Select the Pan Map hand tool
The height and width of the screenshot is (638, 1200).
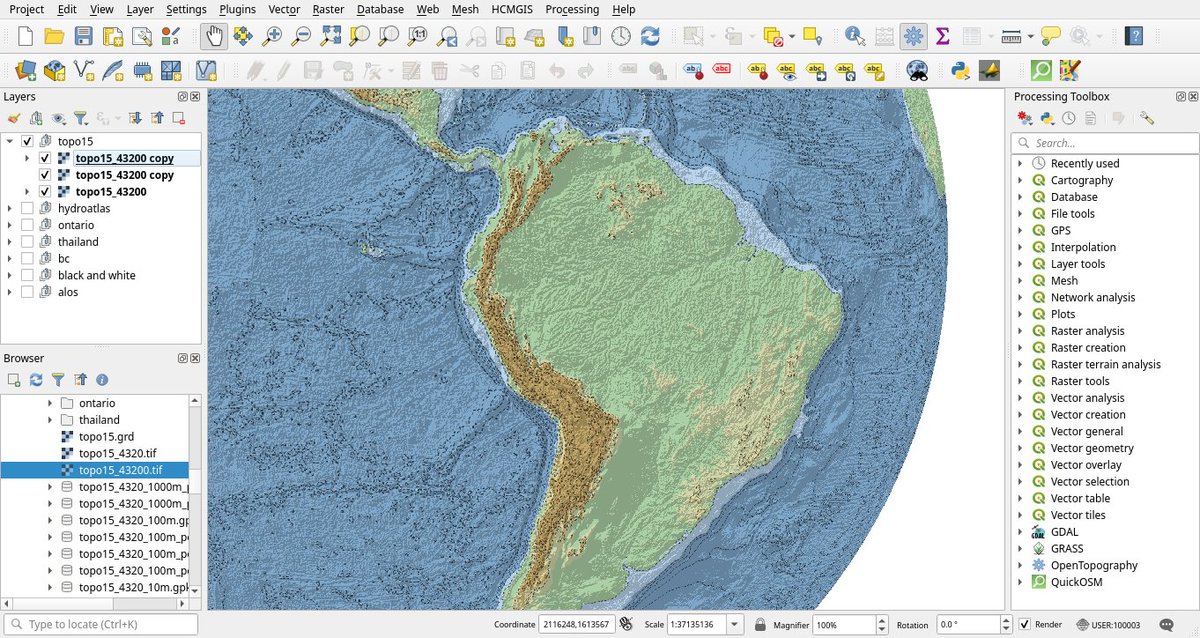pos(213,36)
